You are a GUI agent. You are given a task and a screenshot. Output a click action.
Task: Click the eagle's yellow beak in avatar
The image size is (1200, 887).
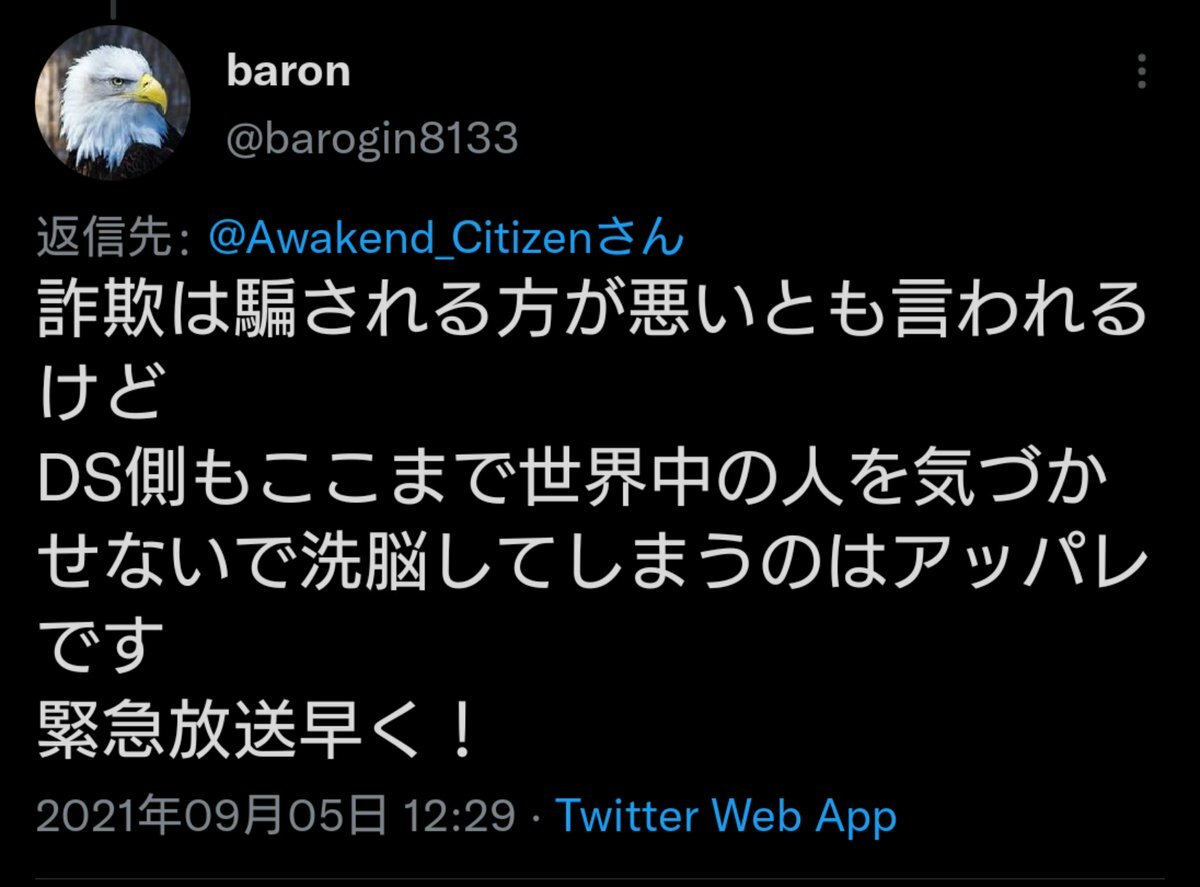tap(150, 92)
